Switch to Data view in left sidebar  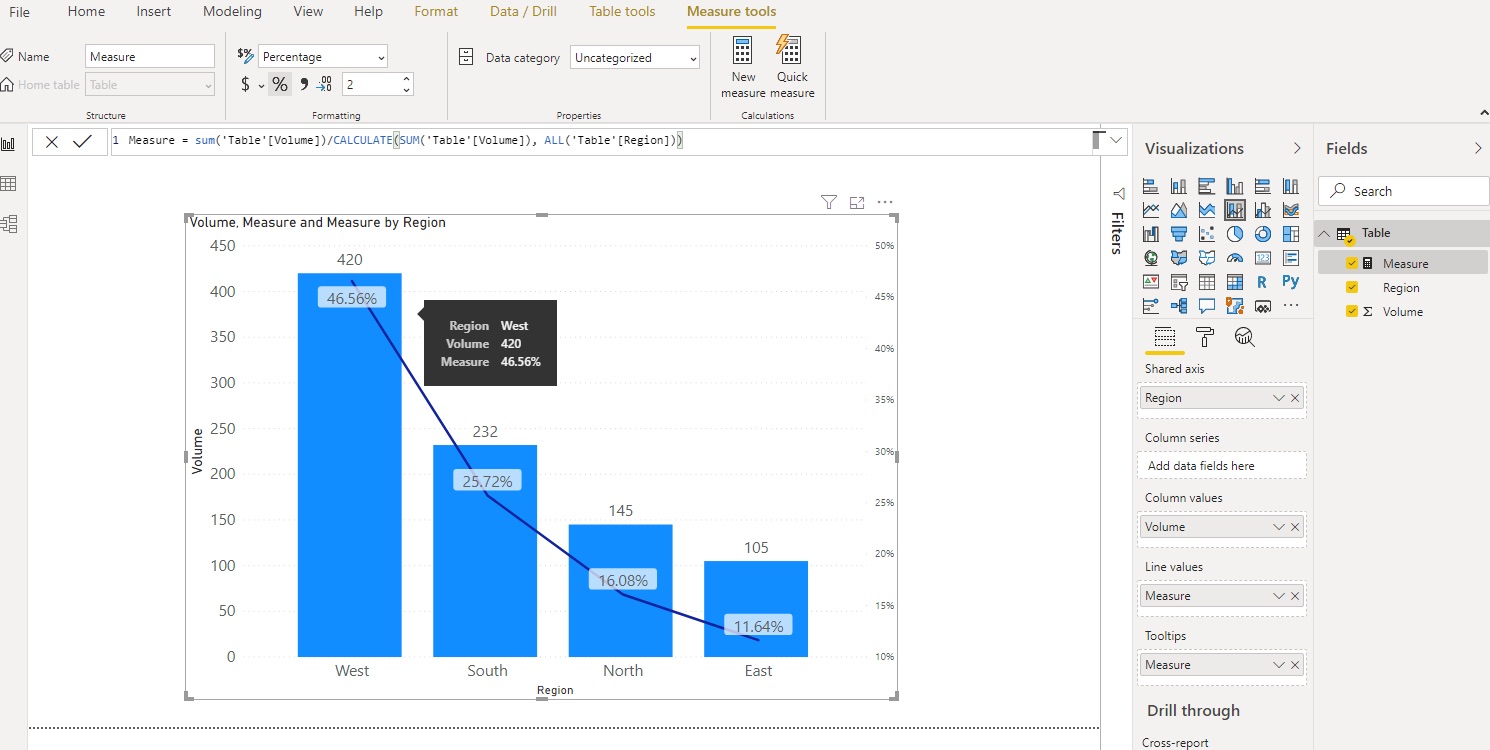[x=9, y=184]
